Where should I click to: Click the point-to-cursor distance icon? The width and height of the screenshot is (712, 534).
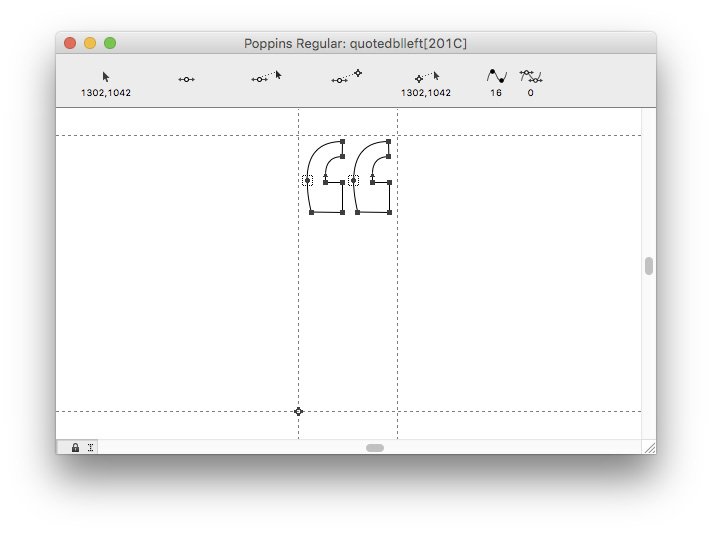(x=266, y=76)
